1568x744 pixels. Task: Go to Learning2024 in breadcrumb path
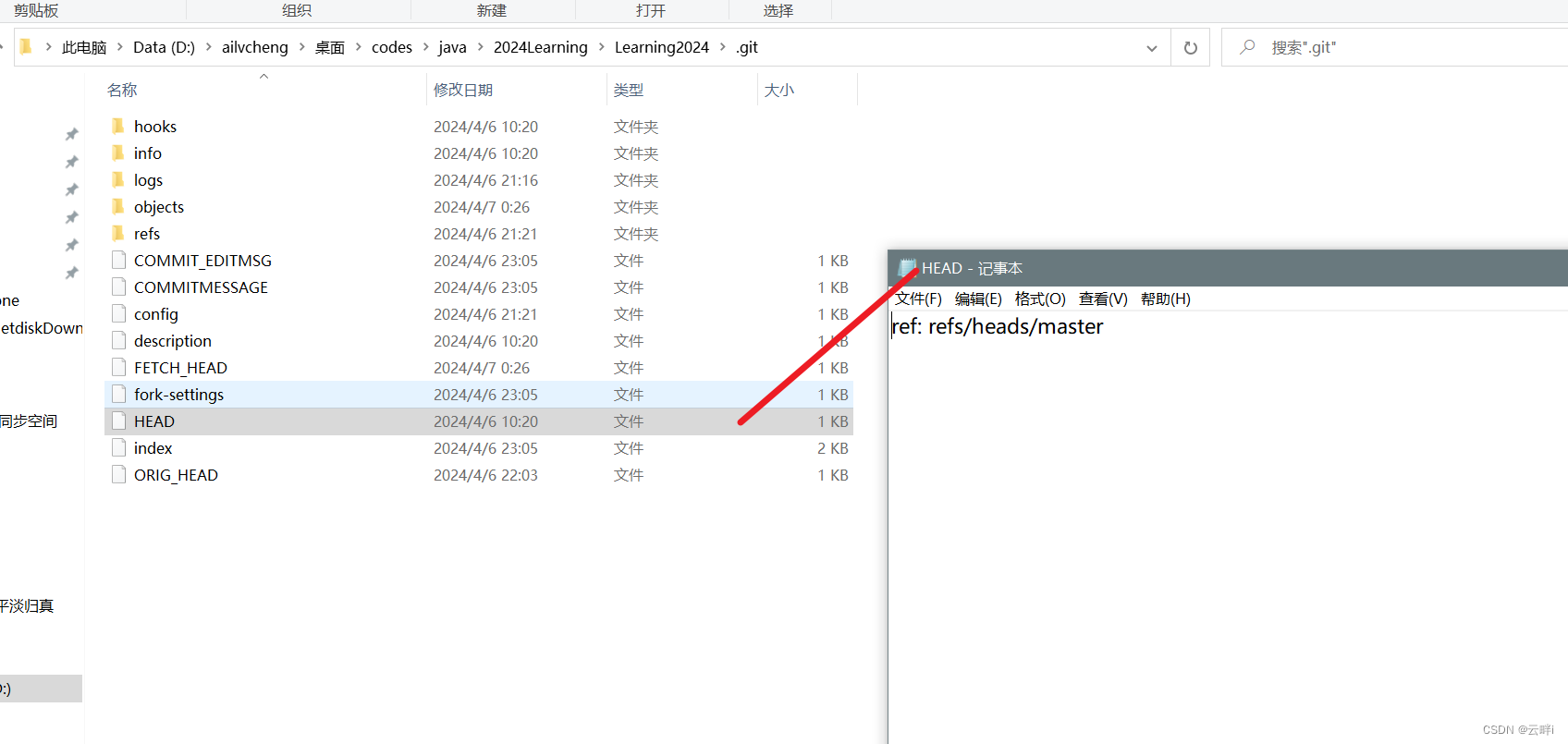coord(662,47)
